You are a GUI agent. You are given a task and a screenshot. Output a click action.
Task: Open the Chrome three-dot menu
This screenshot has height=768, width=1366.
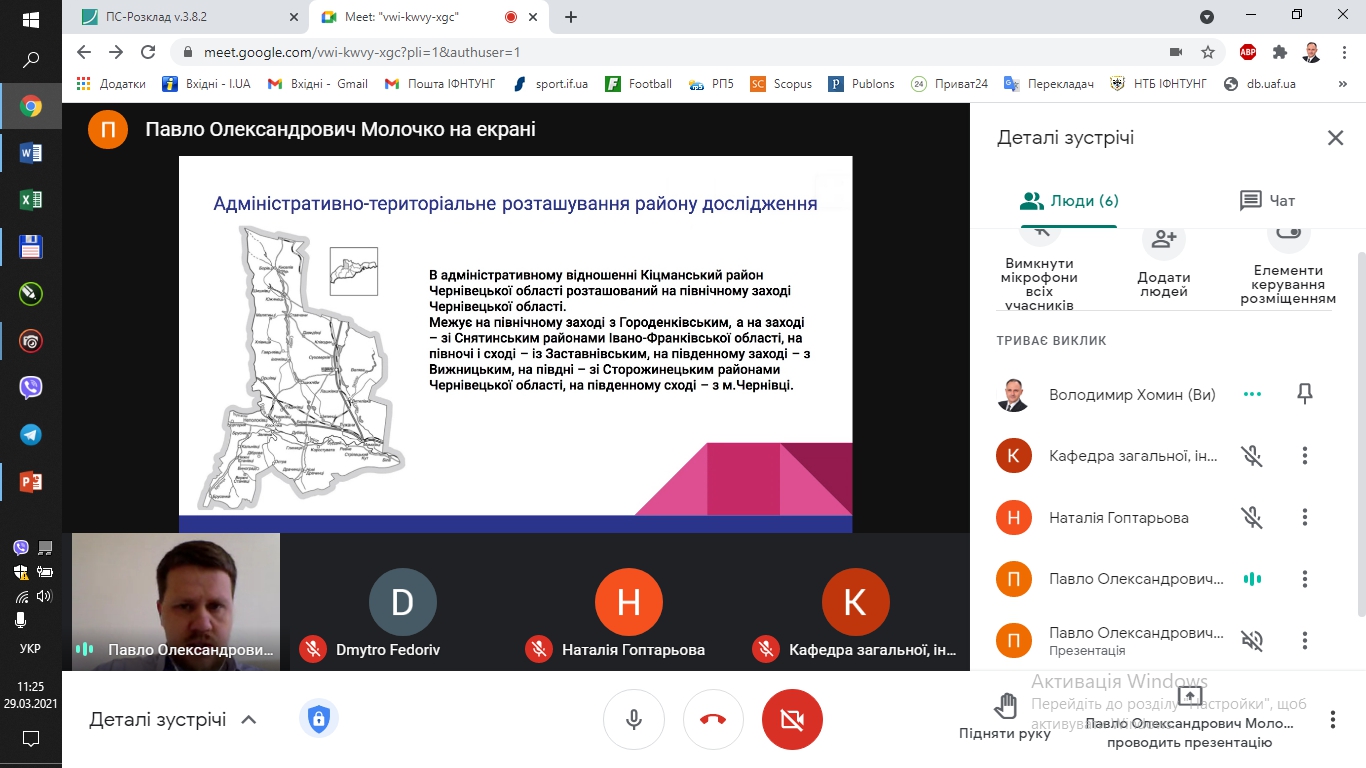click(x=1344, y=52)
